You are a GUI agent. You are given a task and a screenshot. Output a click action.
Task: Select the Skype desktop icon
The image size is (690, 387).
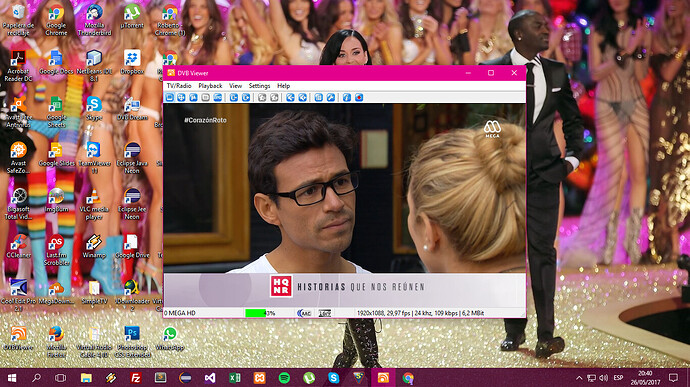94,109
